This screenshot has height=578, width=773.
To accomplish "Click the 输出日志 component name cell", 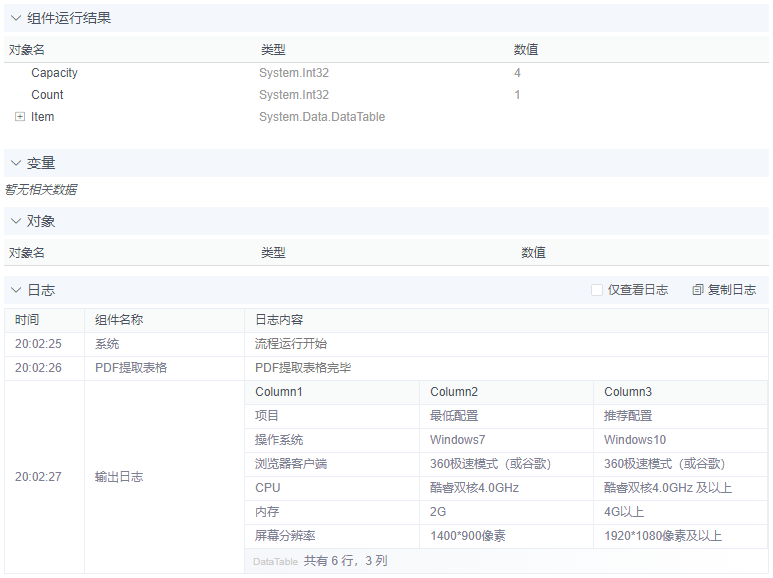I will 119,477.
